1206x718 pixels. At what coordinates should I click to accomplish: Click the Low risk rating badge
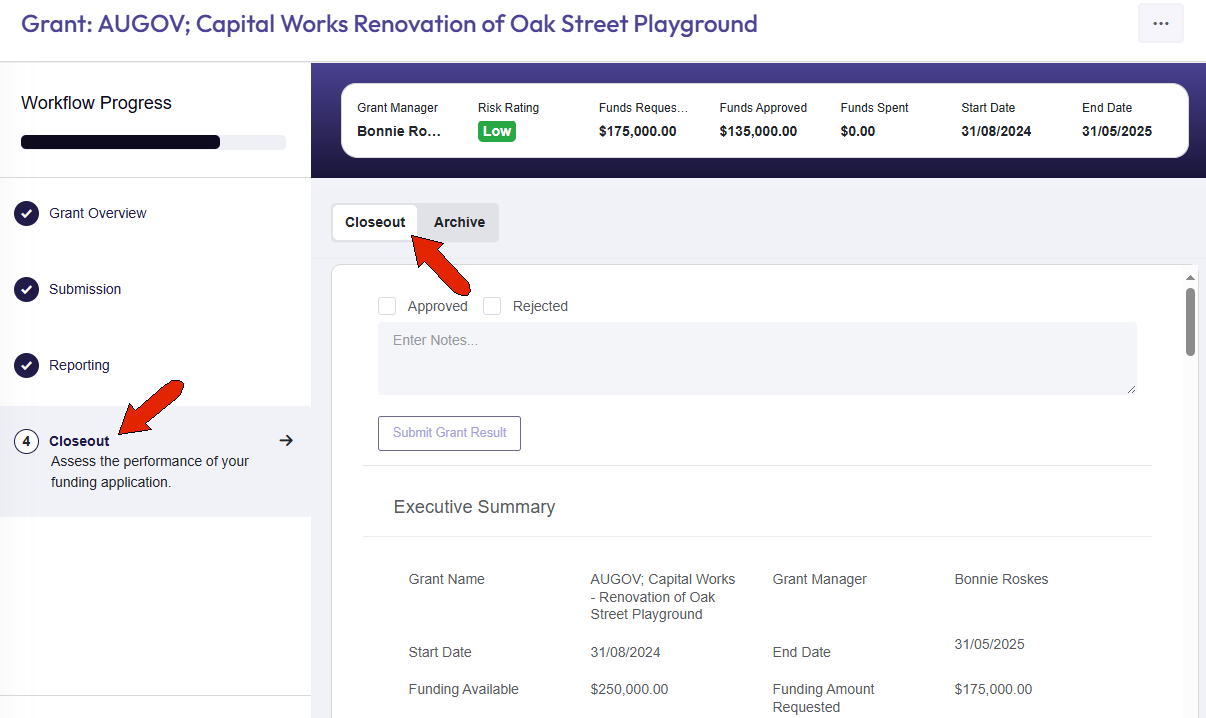[x=497, y=131]
